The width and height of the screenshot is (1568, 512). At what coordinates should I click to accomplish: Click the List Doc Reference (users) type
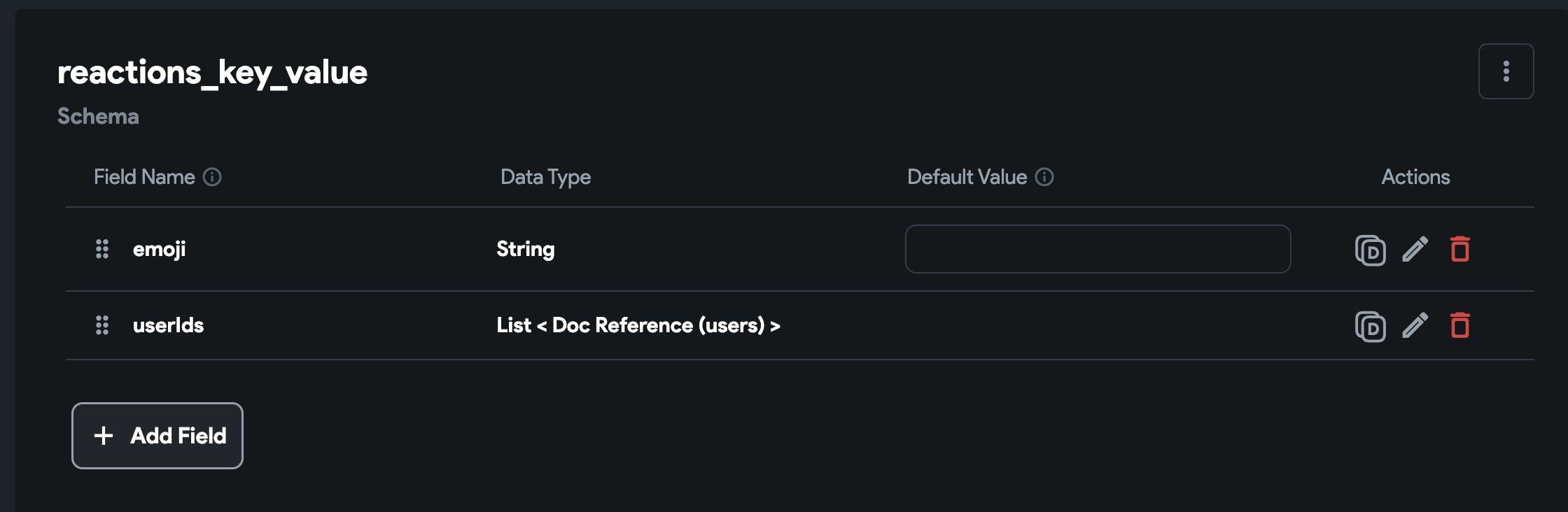[638, 325]
